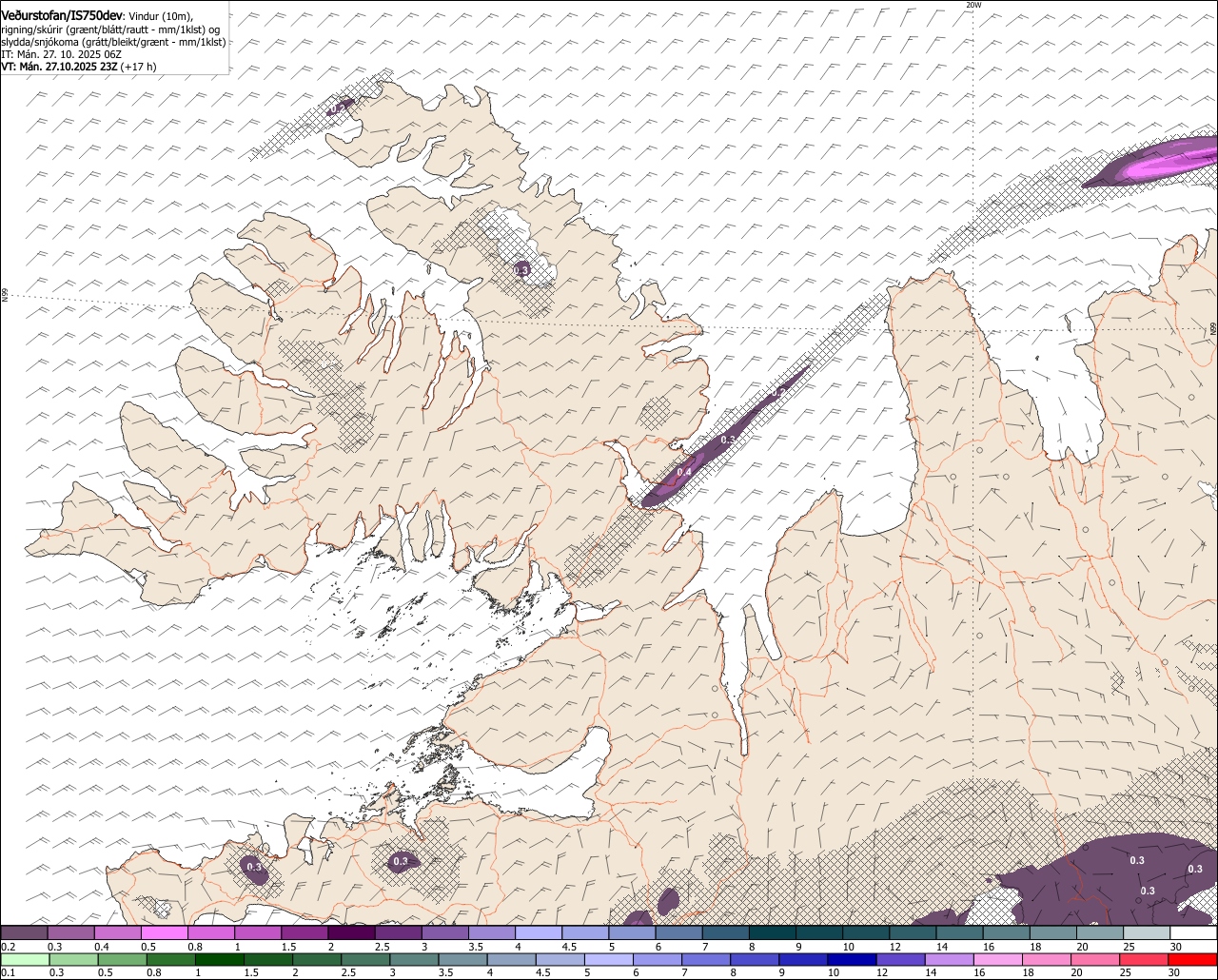Click the lower legend swatch labeled 25
Image resolution: width=1218 pixels, height=980 pixels.
[x=1145, y=960]
